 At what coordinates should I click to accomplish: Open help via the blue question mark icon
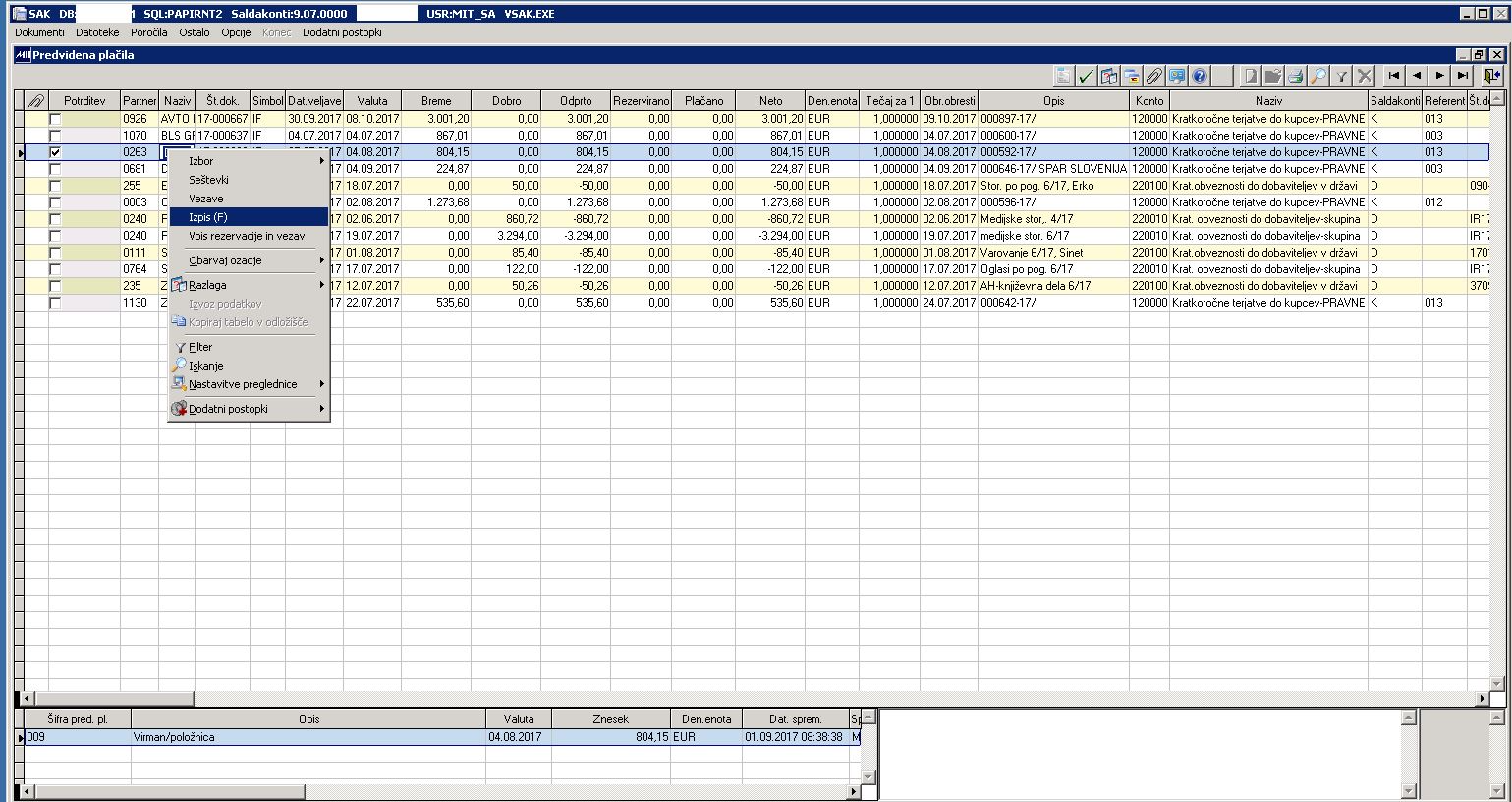coord(1200,76)
